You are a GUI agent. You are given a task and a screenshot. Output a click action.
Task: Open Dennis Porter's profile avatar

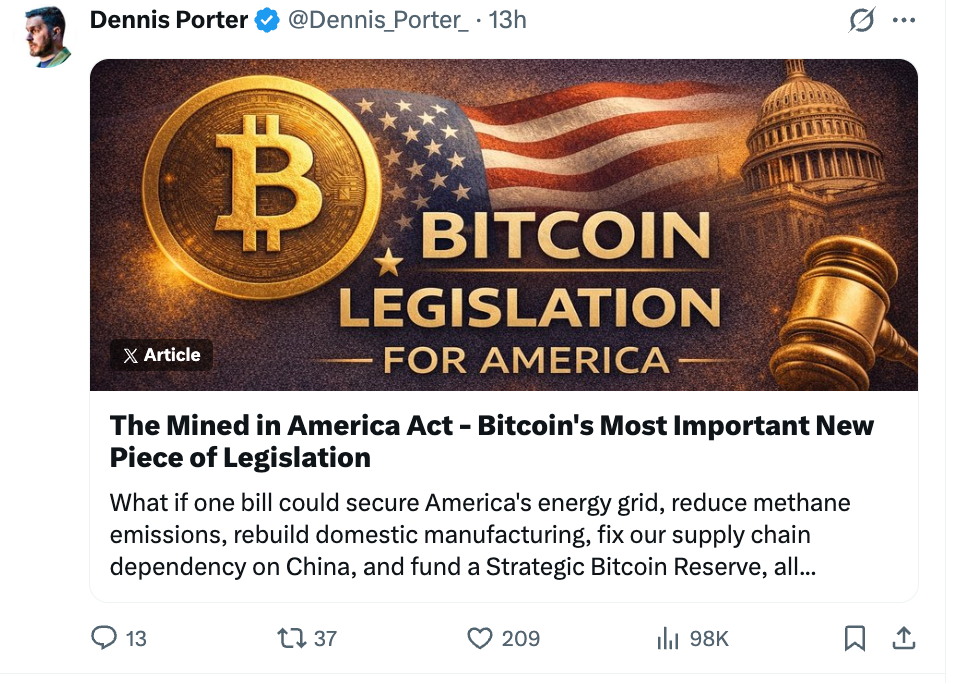(48, 38)
